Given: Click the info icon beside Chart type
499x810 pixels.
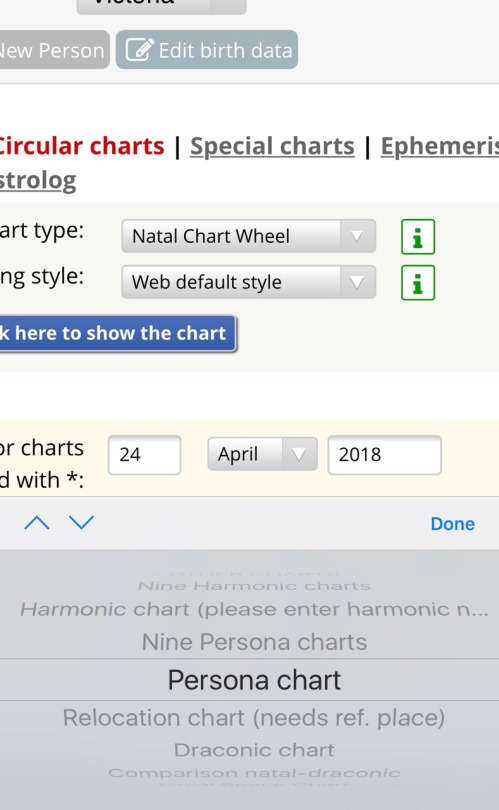Looking at the screenshot, I should point(418,237).
